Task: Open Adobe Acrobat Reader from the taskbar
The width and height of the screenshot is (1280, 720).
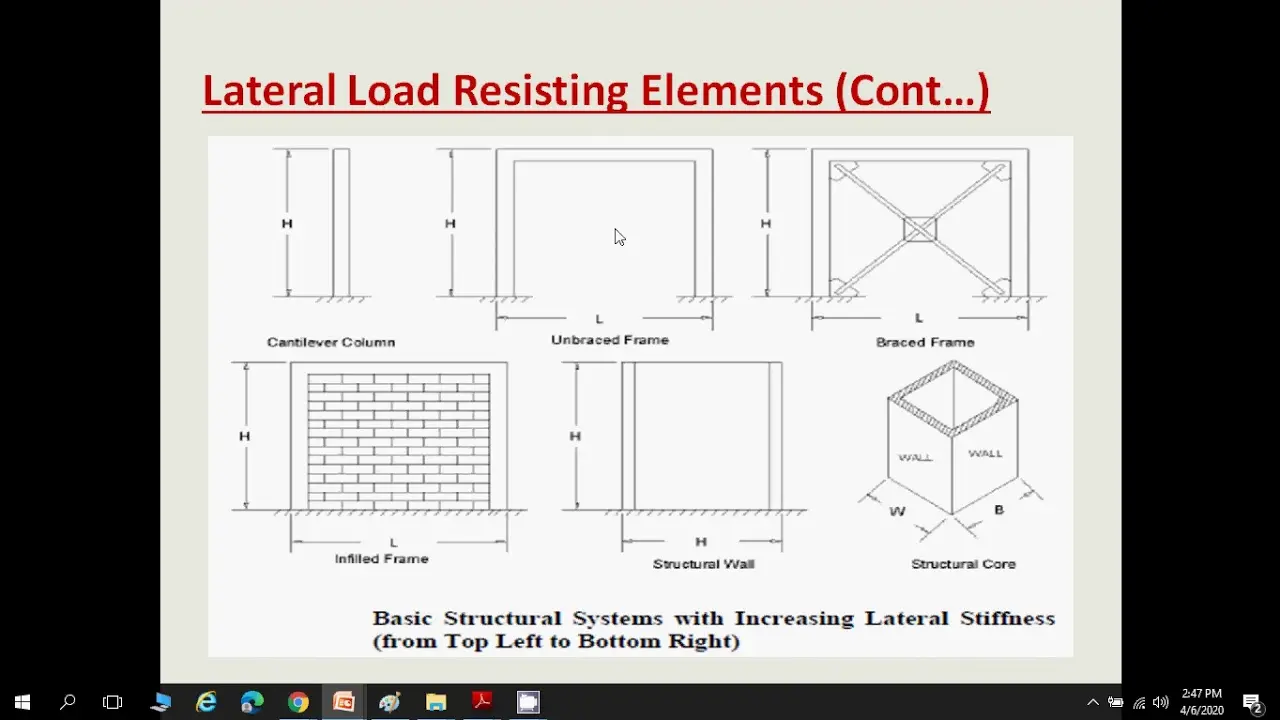Action: pos(482,702)
